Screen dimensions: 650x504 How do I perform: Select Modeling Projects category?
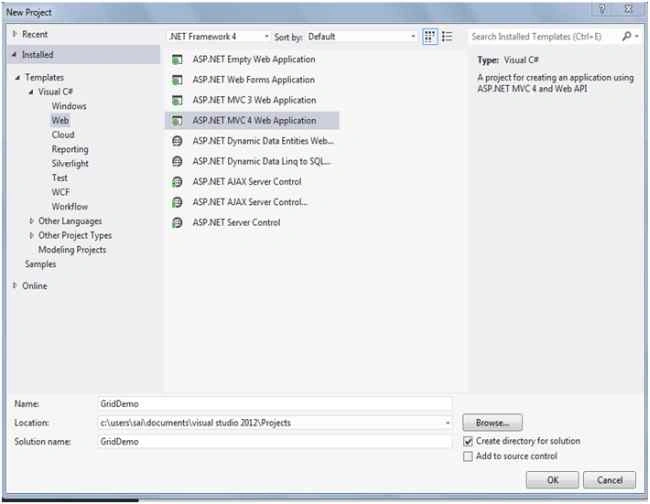point(72,250)
